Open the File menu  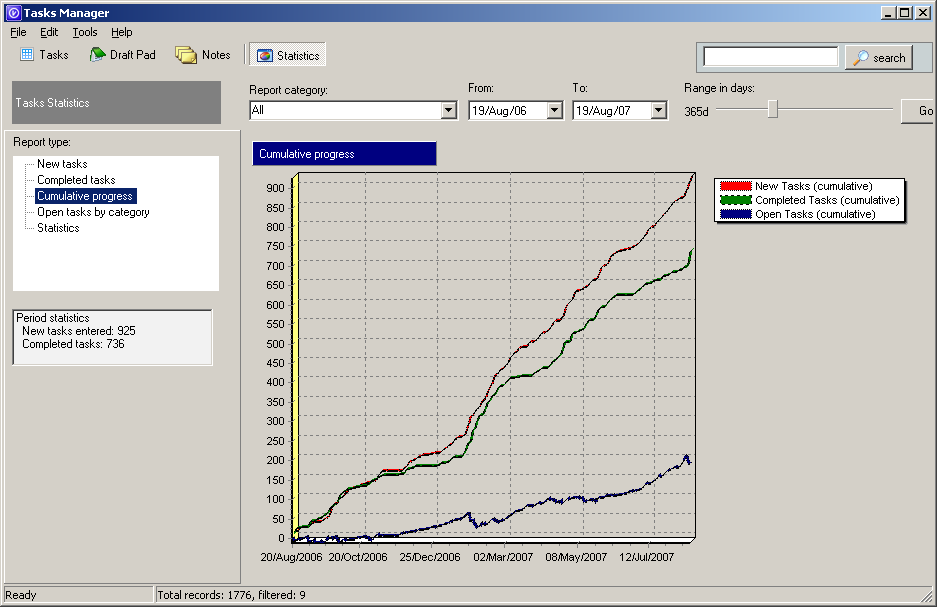coord(18,33)
